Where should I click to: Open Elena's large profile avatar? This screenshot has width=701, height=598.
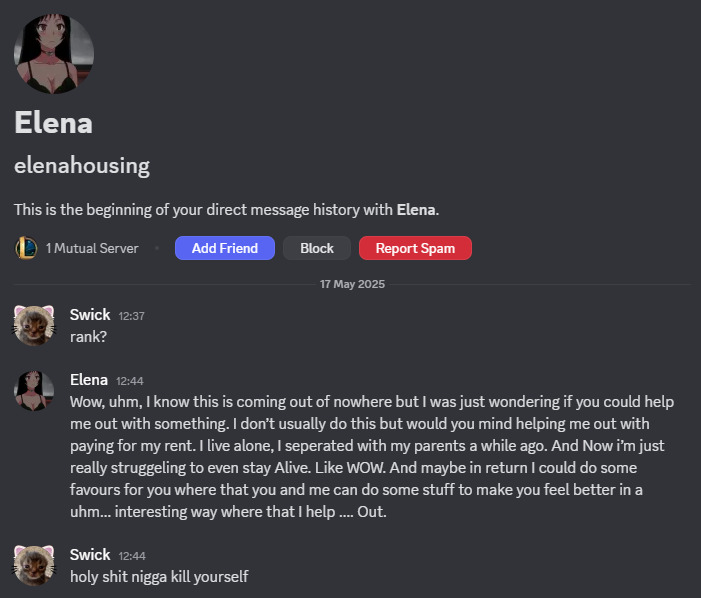click(54, 54)
